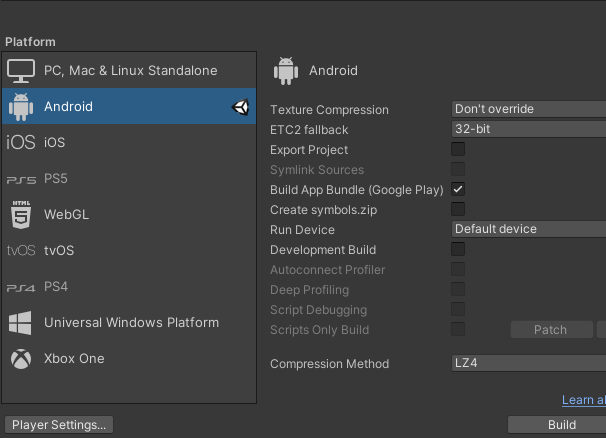Click the ETC2 fallback label
This screenshot has height=438, width=606.
pos(309,130)
